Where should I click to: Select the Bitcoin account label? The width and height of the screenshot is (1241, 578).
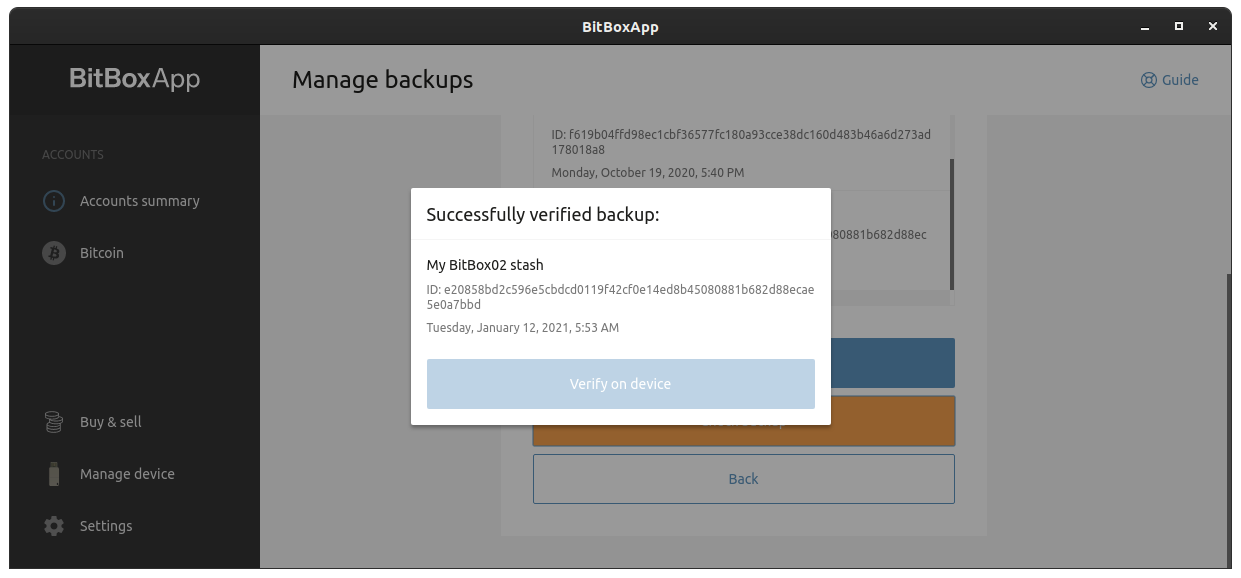tap(102, 253)
